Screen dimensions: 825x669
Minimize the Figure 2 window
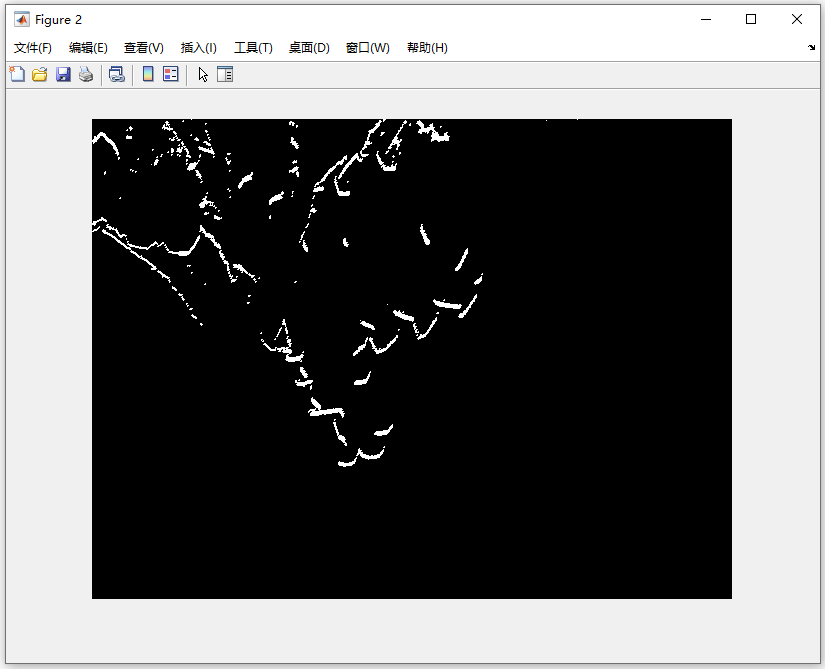tap(706, 19)
